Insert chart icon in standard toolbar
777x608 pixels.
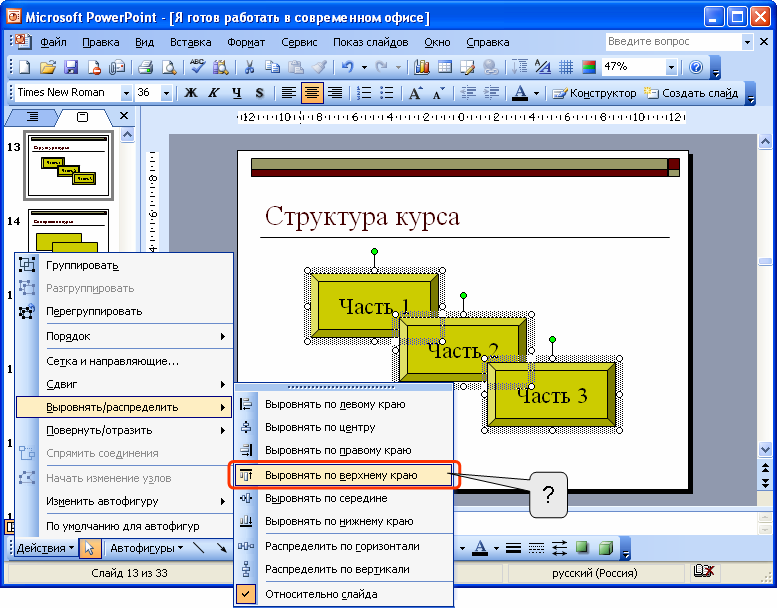point(422,67)
